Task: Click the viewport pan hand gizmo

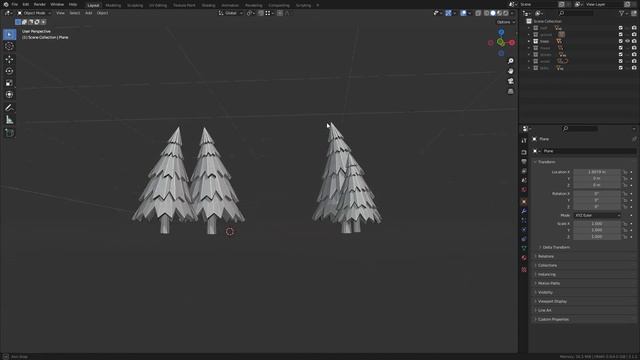Action: 511,71
